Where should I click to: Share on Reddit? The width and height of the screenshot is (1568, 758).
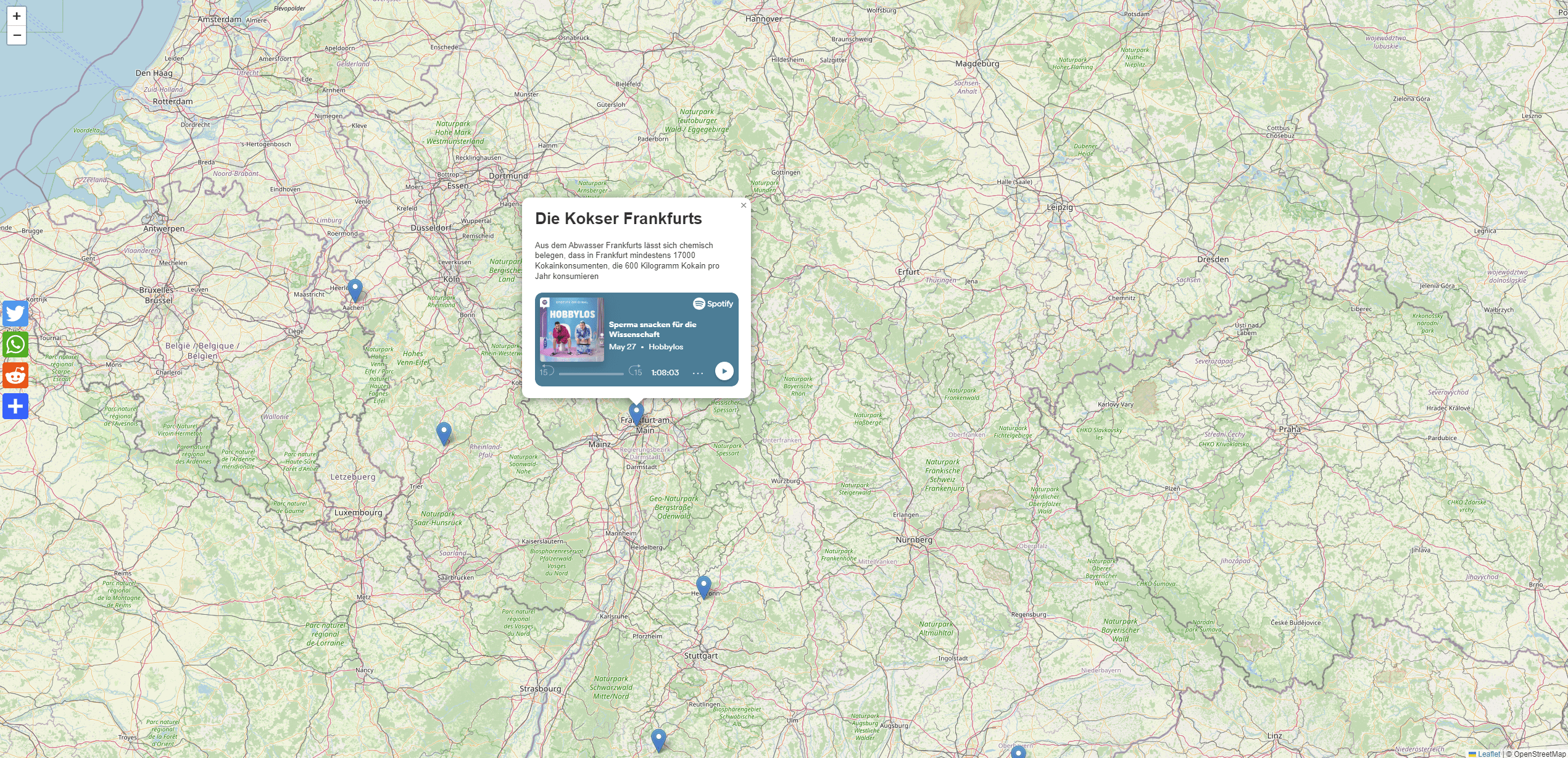point(15,375)
